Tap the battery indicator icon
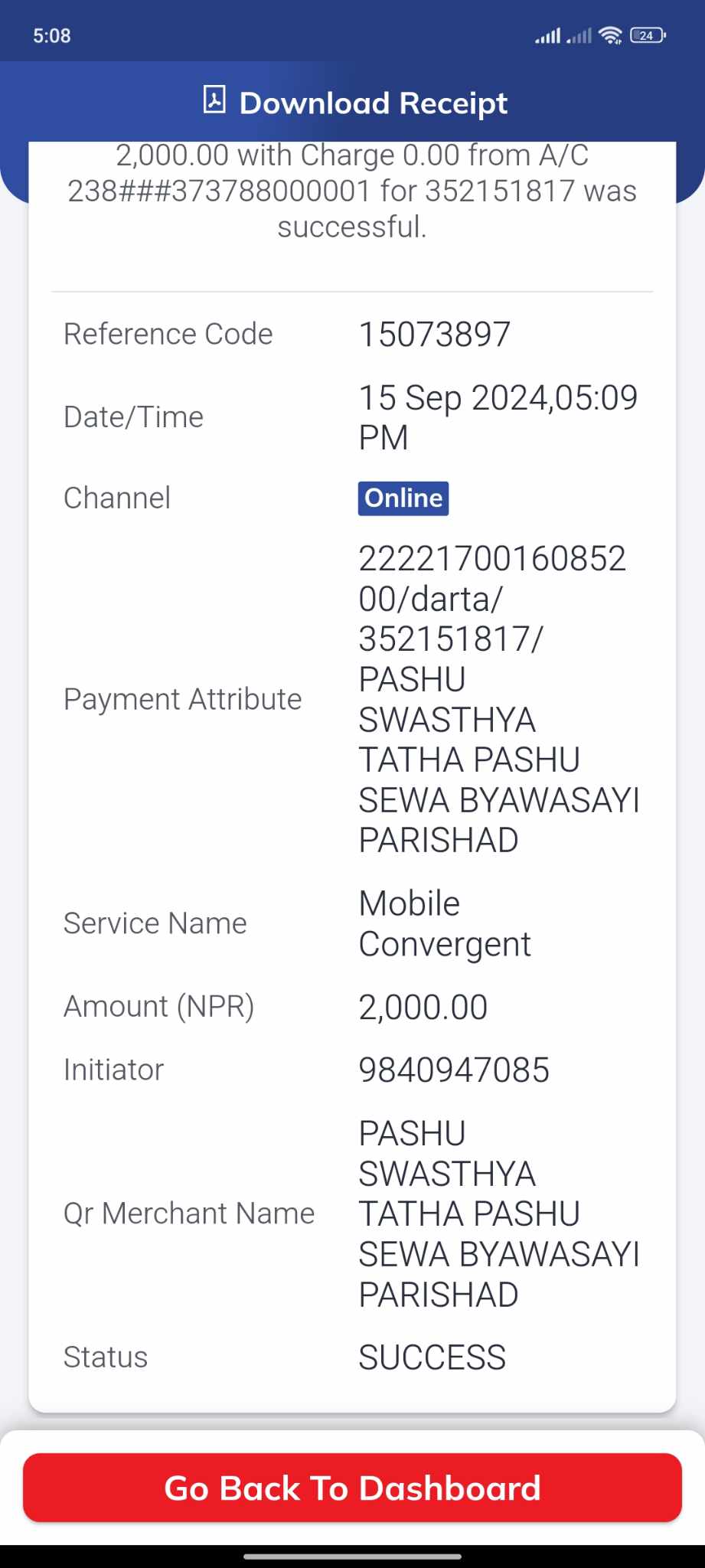Image resolution: width=705 pixels, height=1568 pixels. point(648,35)
